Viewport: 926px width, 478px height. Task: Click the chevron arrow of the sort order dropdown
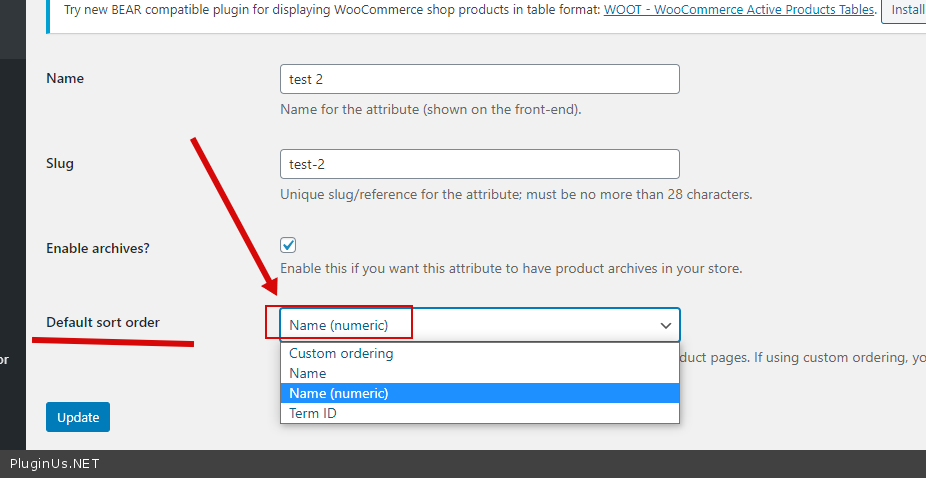tap(666, 326)
